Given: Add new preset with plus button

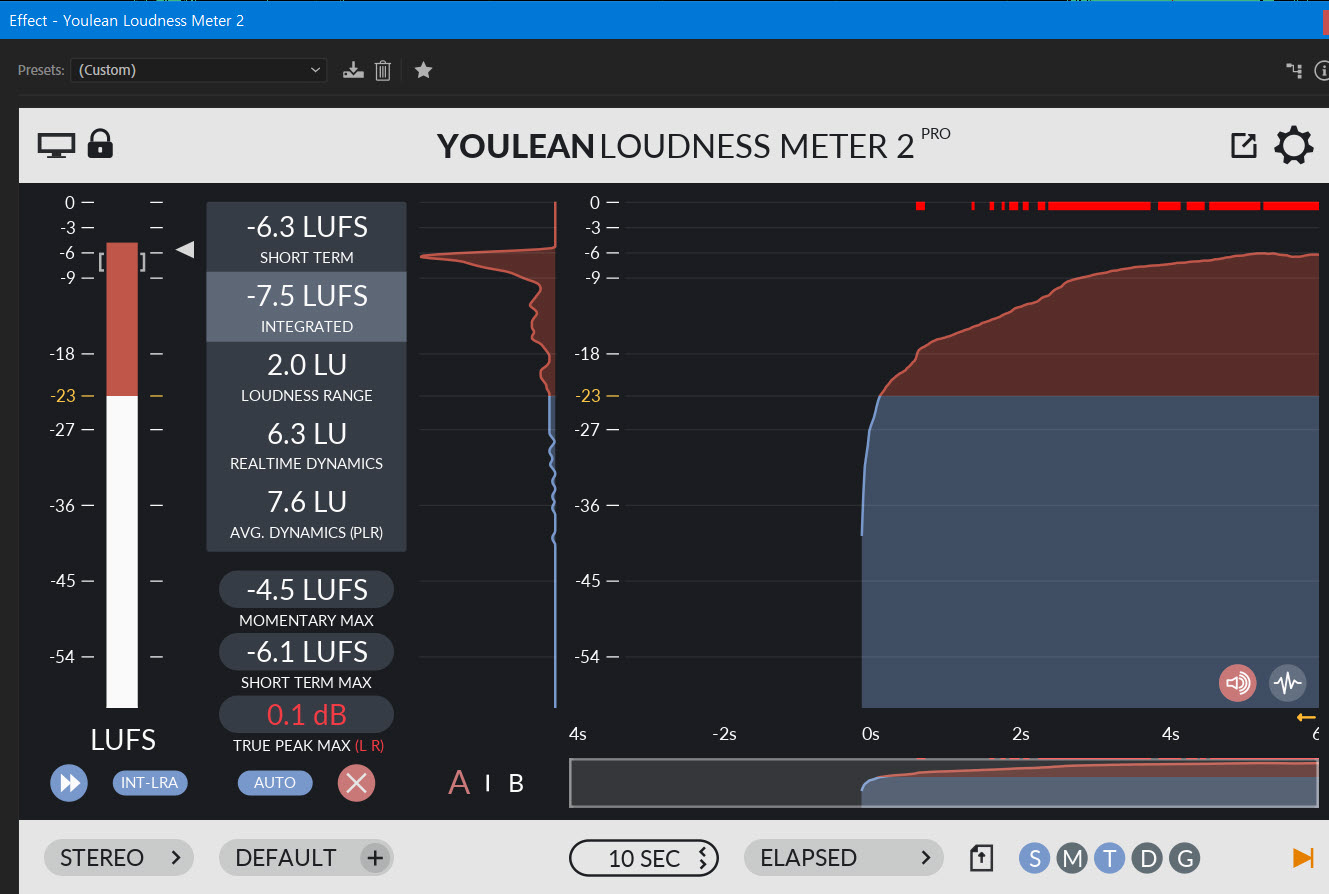Looking at the screenshot, I should point(376,858).
